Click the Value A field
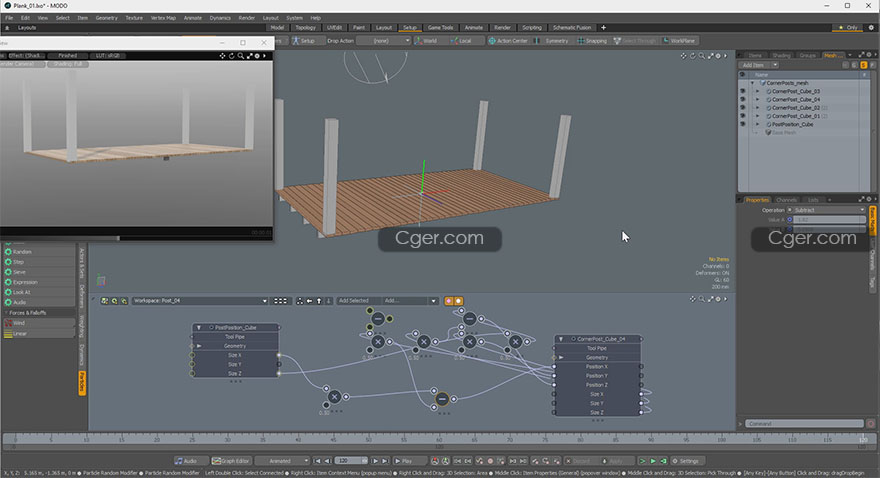The width and height of the screenshot is (880, 478). tap(829, 220)
